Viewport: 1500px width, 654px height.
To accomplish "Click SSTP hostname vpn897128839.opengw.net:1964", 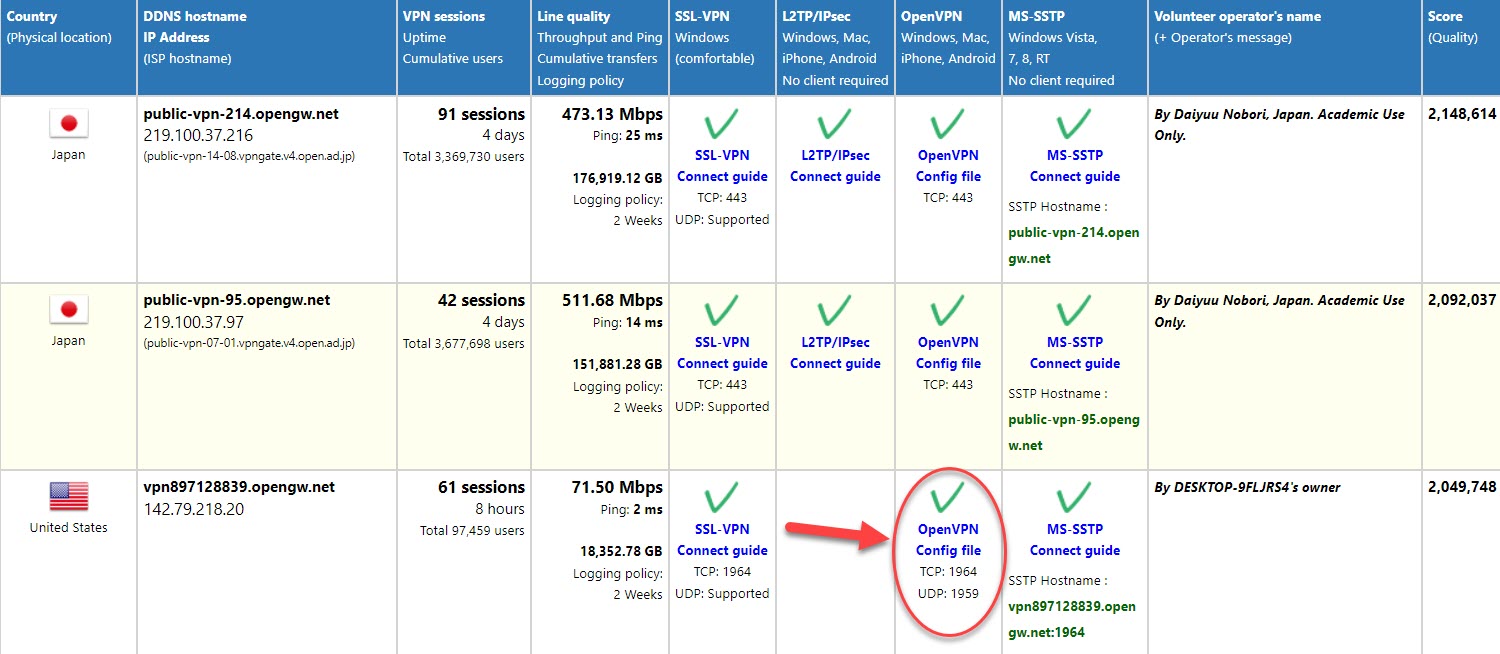I will coord(1072,619).
